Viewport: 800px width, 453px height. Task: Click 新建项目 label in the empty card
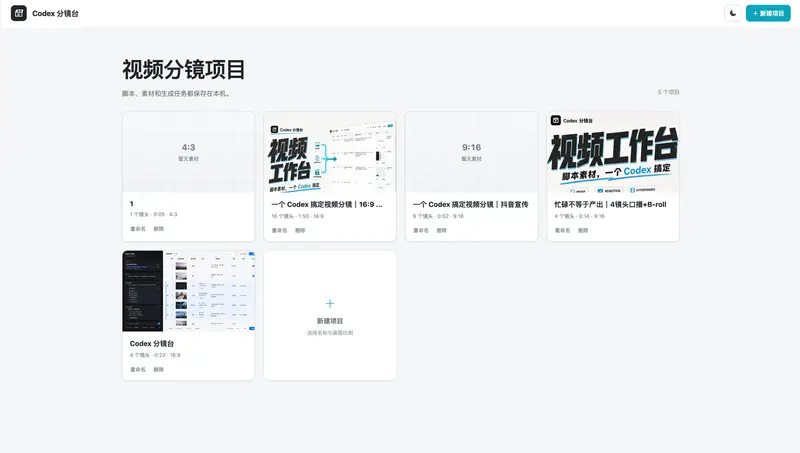click(x=330, y=321)
